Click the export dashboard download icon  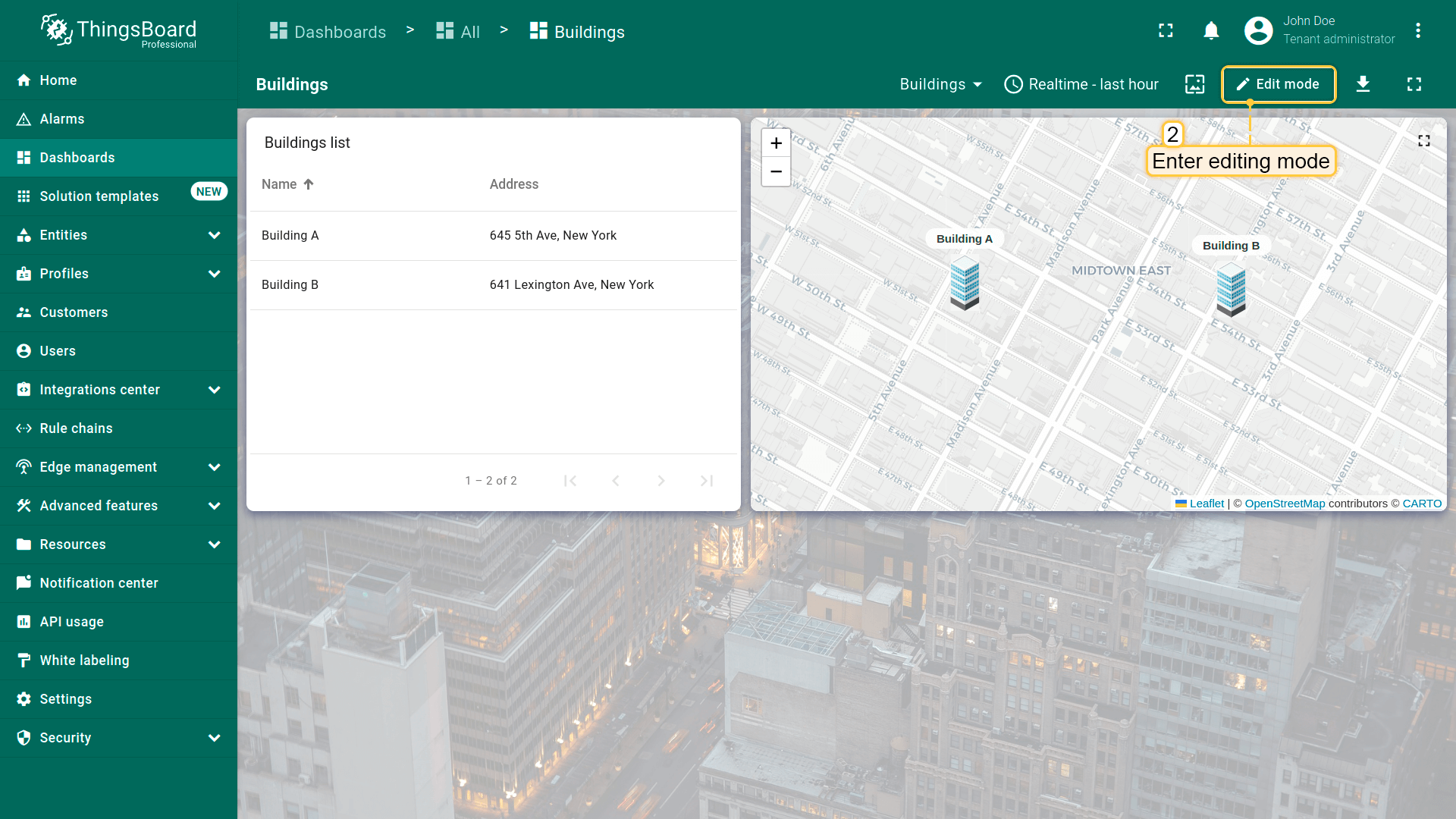click(x=1363, y=84)
